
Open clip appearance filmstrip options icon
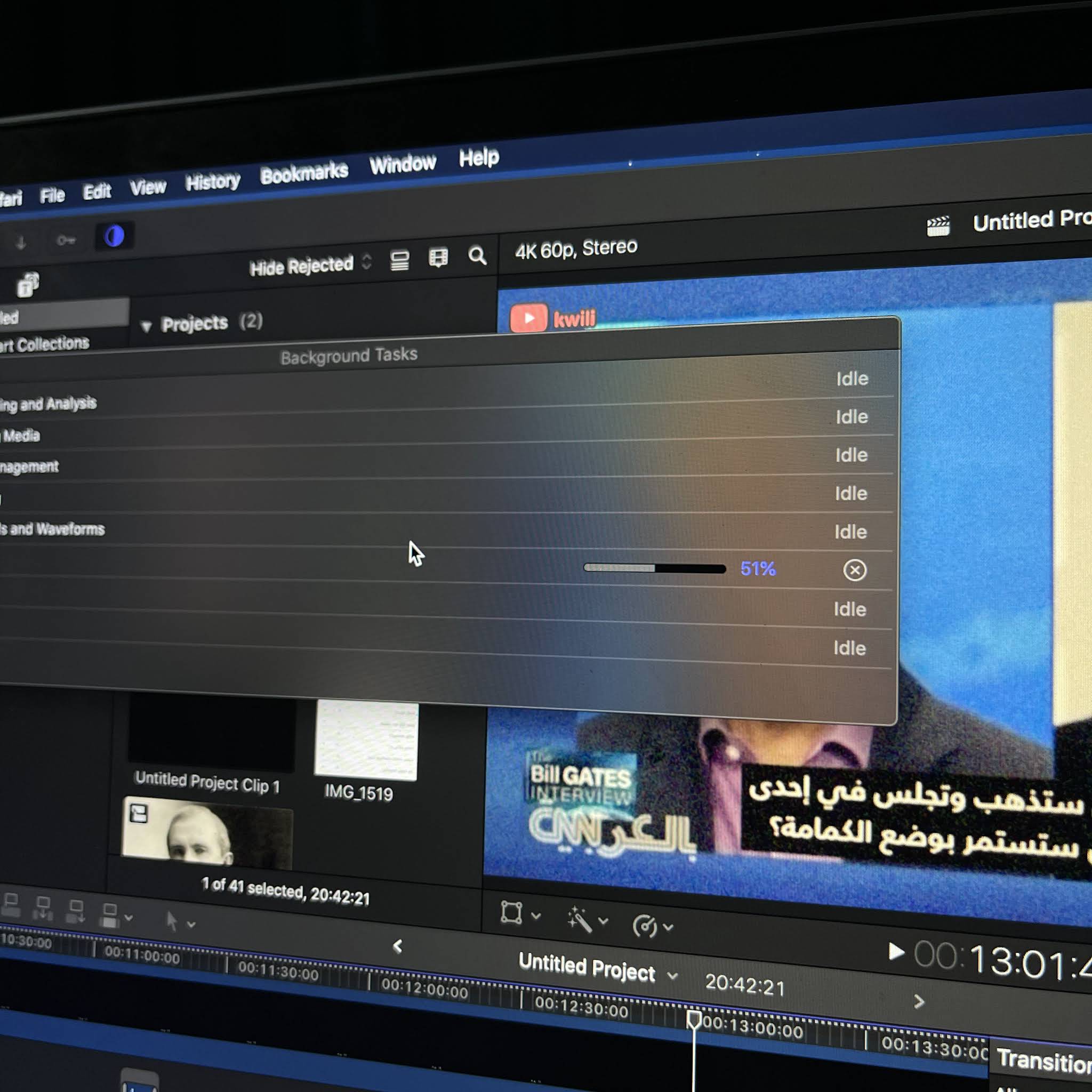[438, 258]
